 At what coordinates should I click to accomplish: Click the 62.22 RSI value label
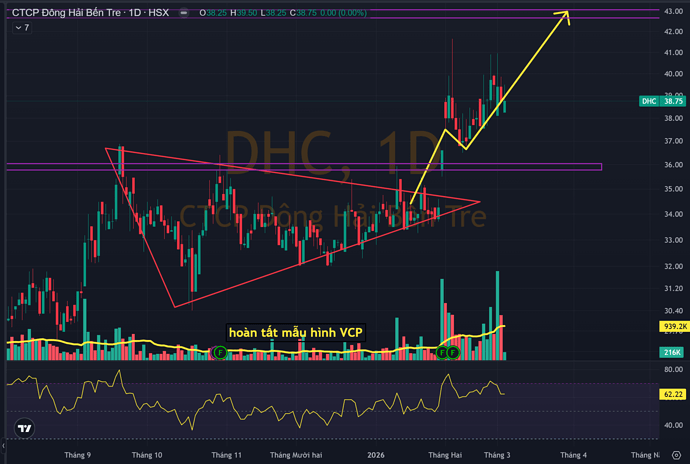pos(673,394)
